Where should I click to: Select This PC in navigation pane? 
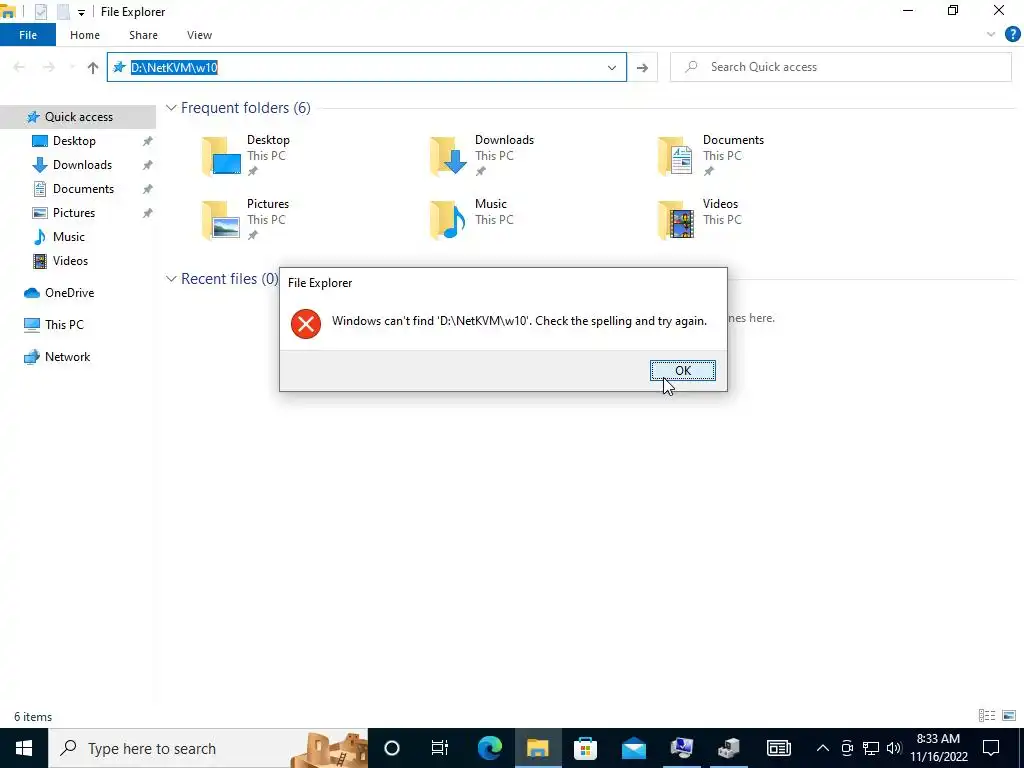coord(64,325)
